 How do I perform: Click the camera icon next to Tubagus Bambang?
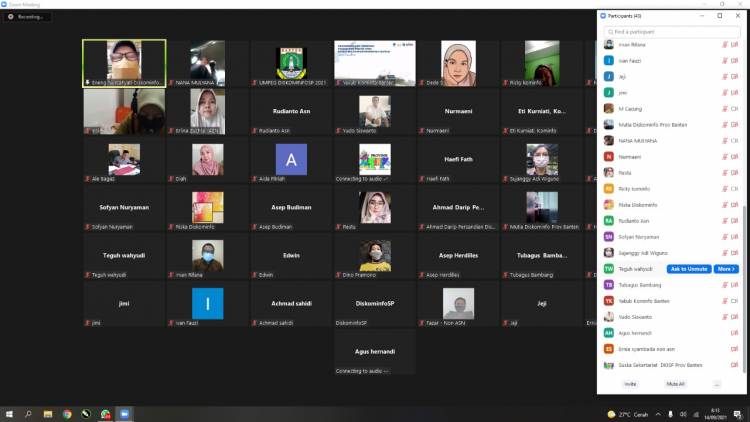click(734, 284)
